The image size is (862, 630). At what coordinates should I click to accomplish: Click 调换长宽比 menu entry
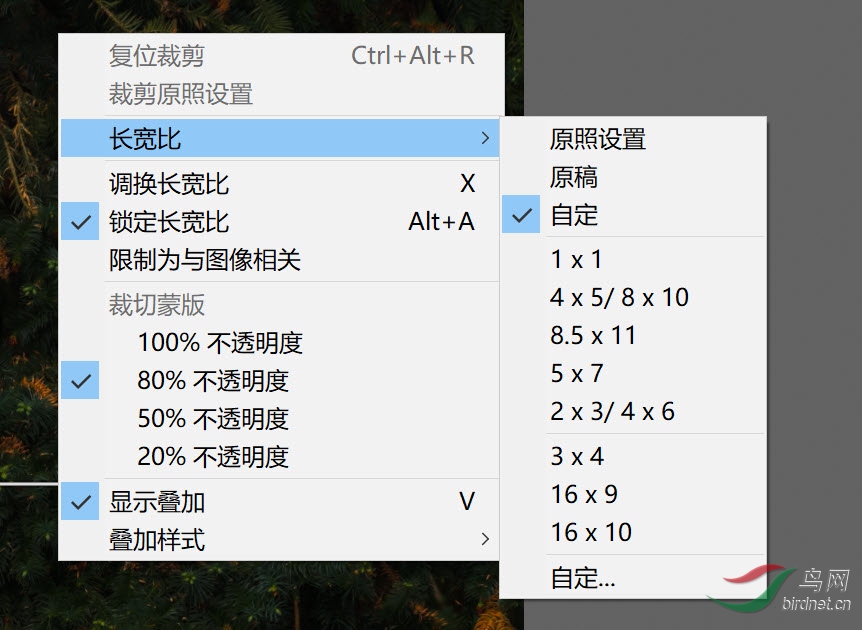coord(280,184)
